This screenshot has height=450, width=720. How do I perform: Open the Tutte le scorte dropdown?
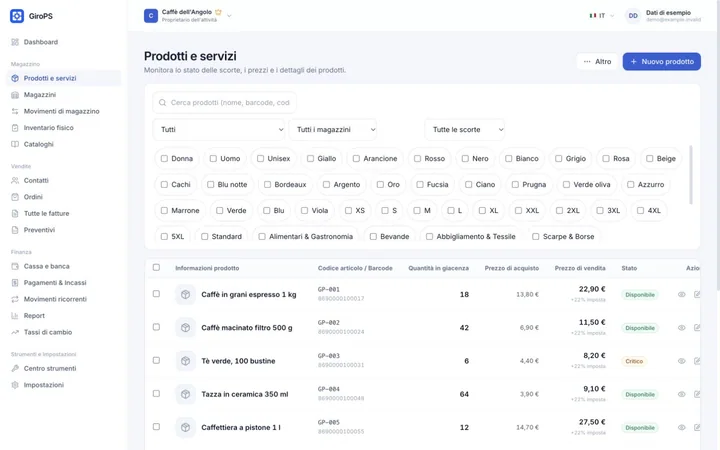point(465,130)
